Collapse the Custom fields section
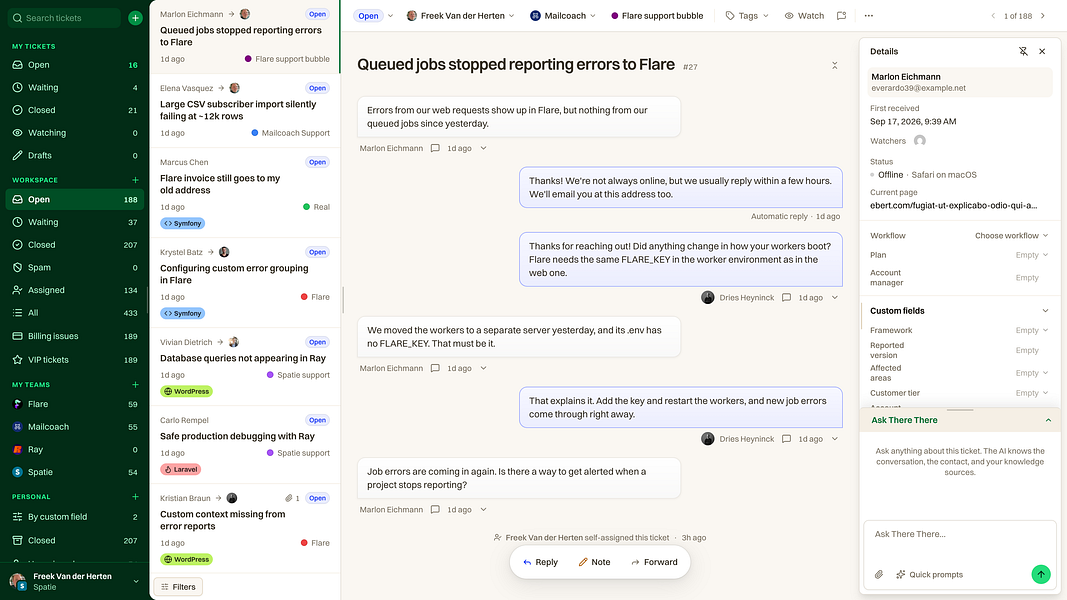 click(x=1045, y=311)
